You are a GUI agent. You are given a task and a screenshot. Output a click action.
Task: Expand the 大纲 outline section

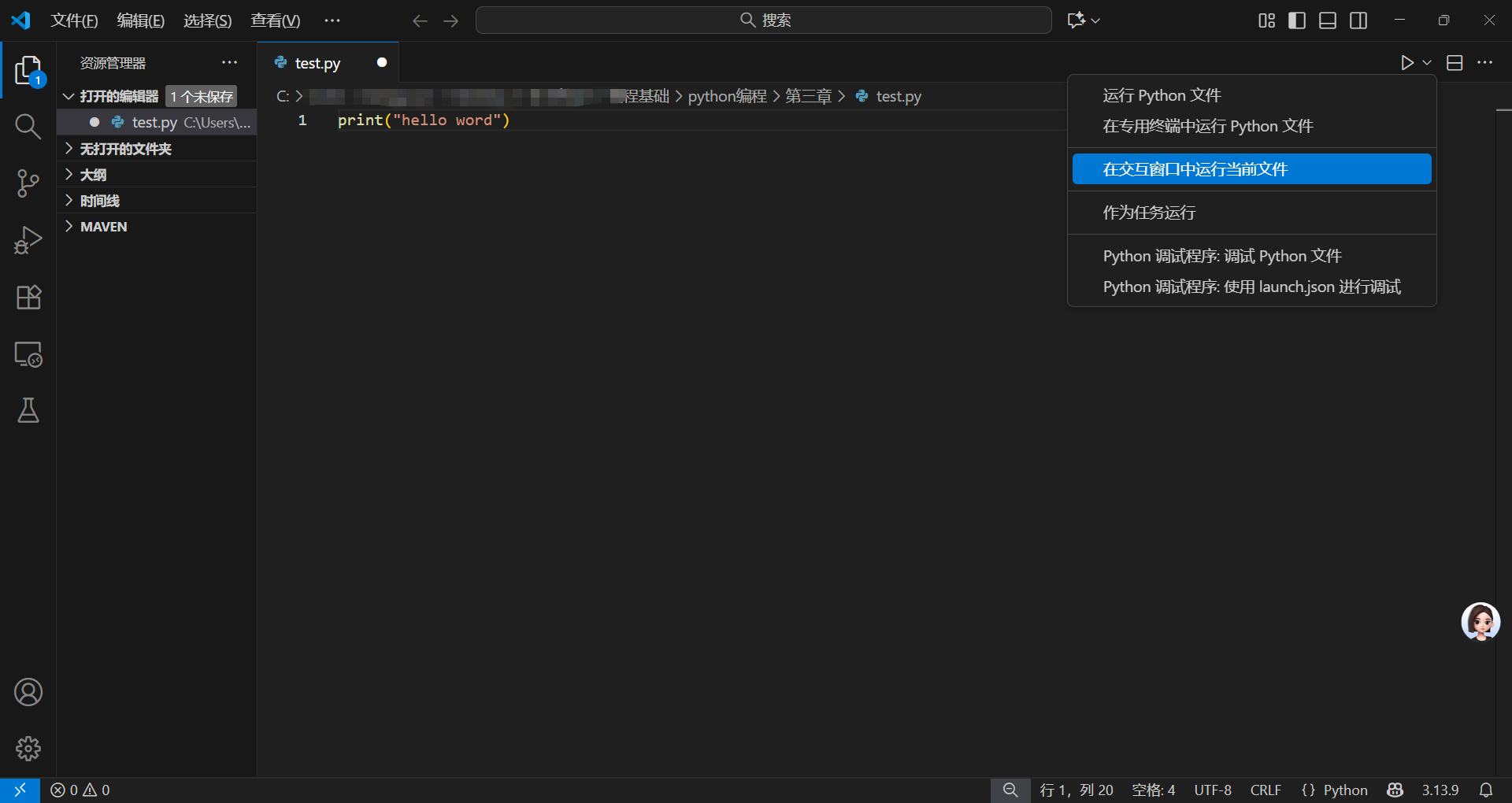coord(93,175)
